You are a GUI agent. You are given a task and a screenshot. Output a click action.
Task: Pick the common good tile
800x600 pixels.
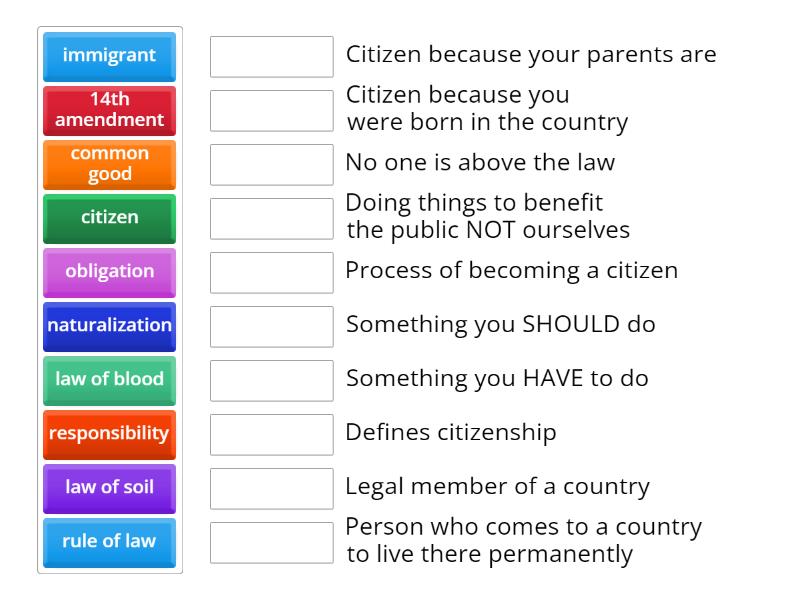coord(108,163)
